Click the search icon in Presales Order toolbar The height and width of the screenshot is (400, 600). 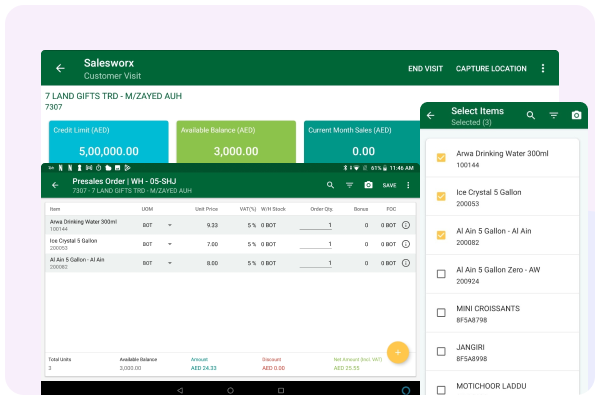tap(331, 185)
